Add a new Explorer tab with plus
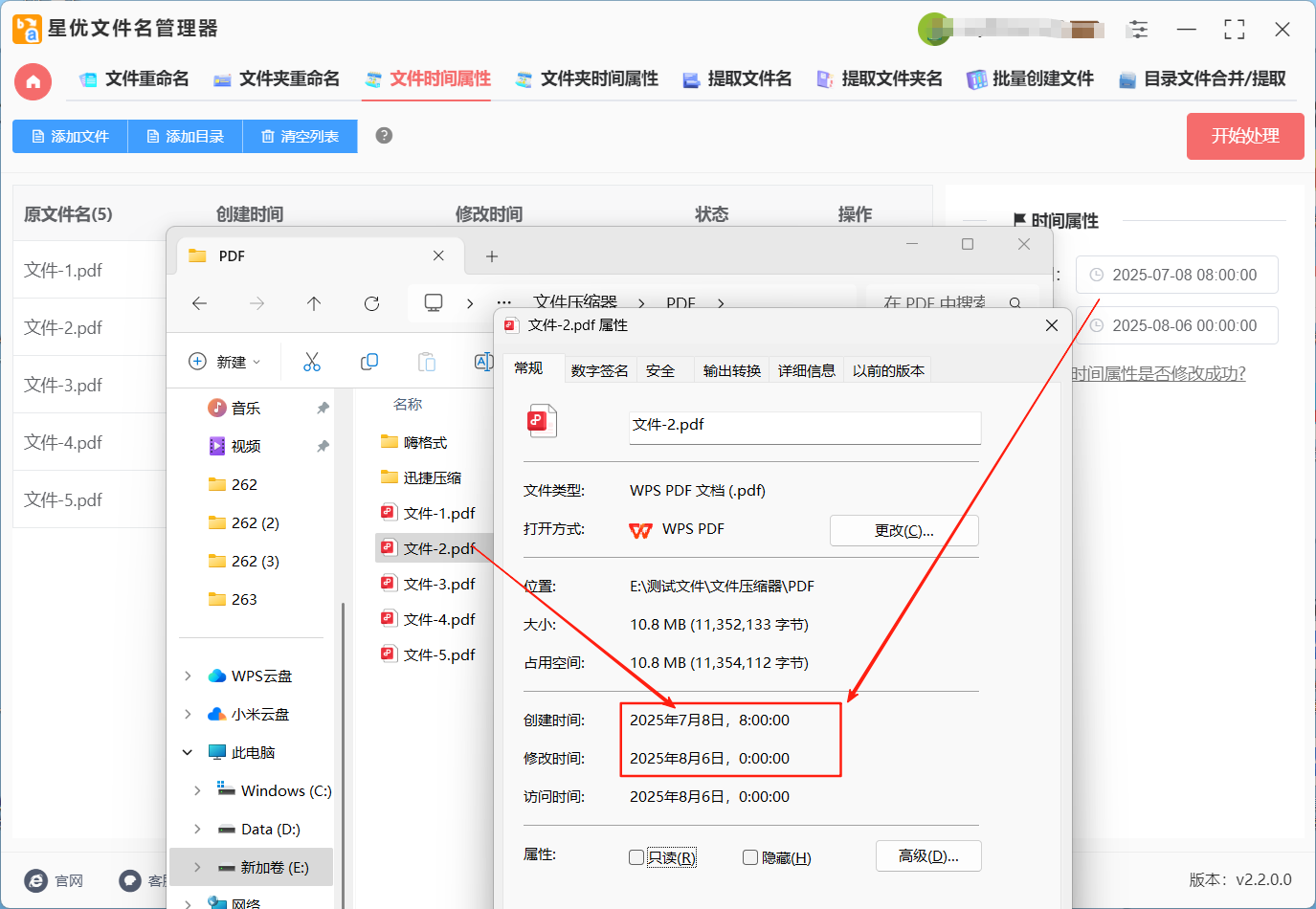This screenshot has width=1316, height=909. click(491, 256)
